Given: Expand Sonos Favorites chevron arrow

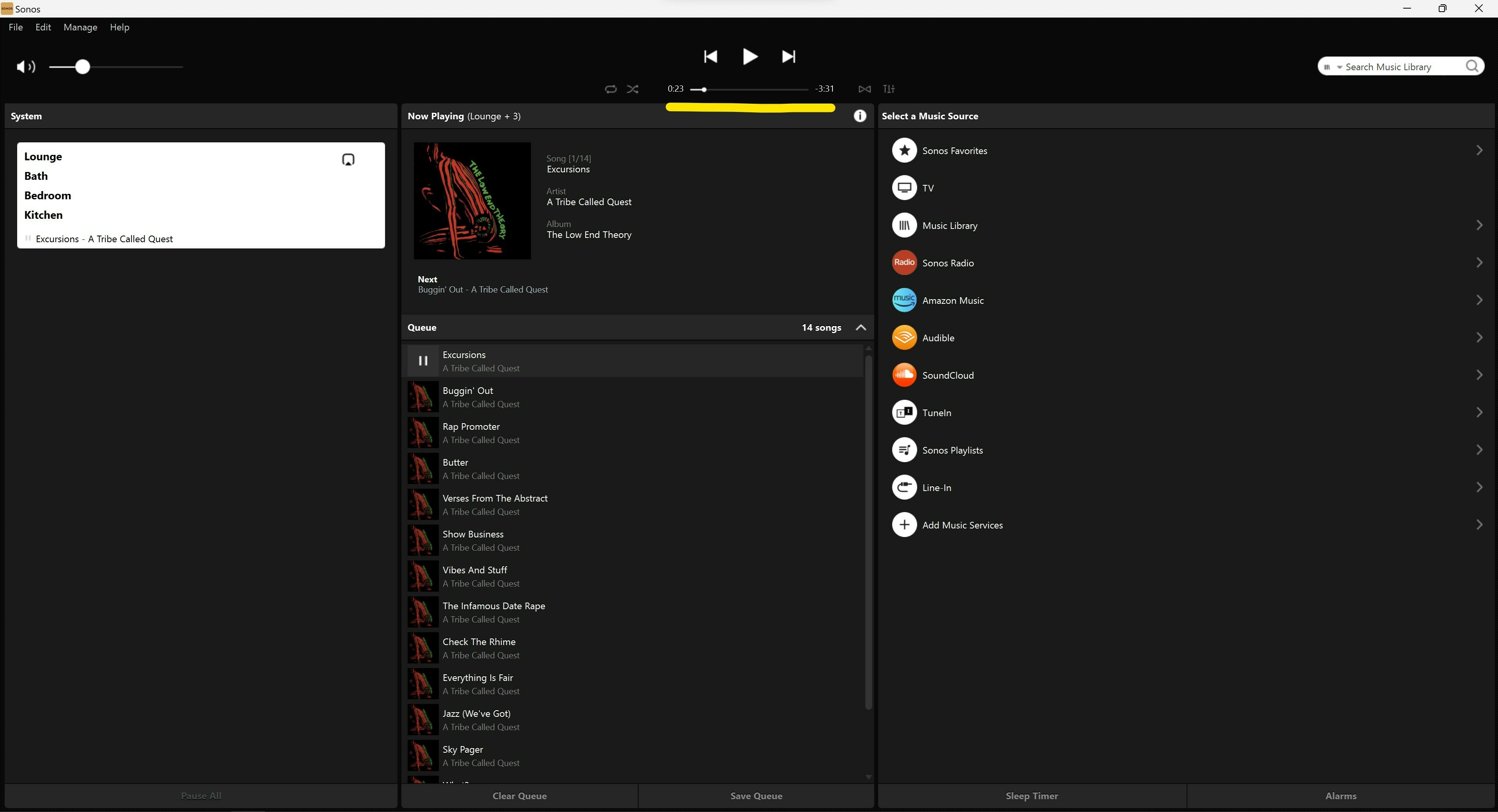Looking at the screenshot, I should [x=1479, y=151].
